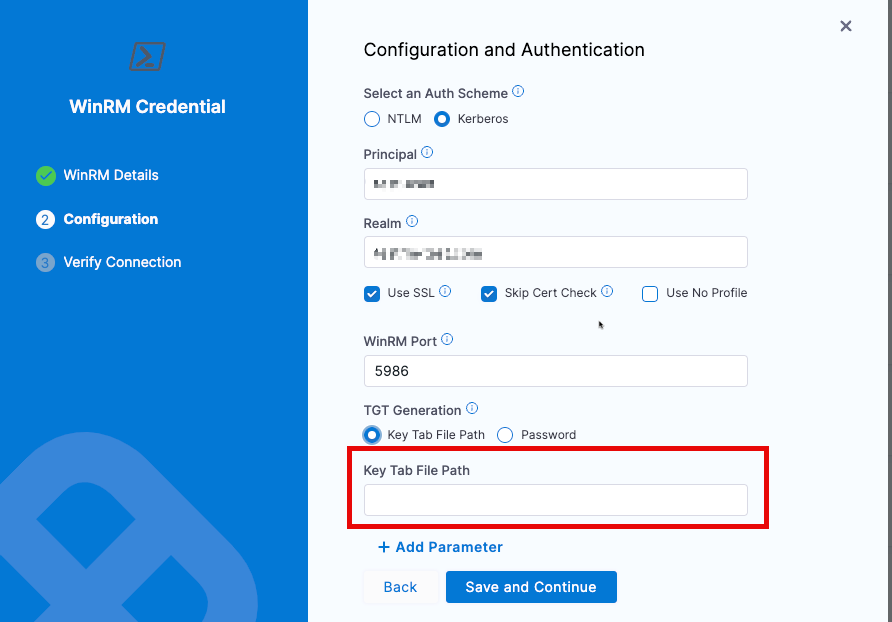Viewport: 892px width, 622px height.
Task: Click the WinRM PowerShell logo icon
Action: point(147,57)
